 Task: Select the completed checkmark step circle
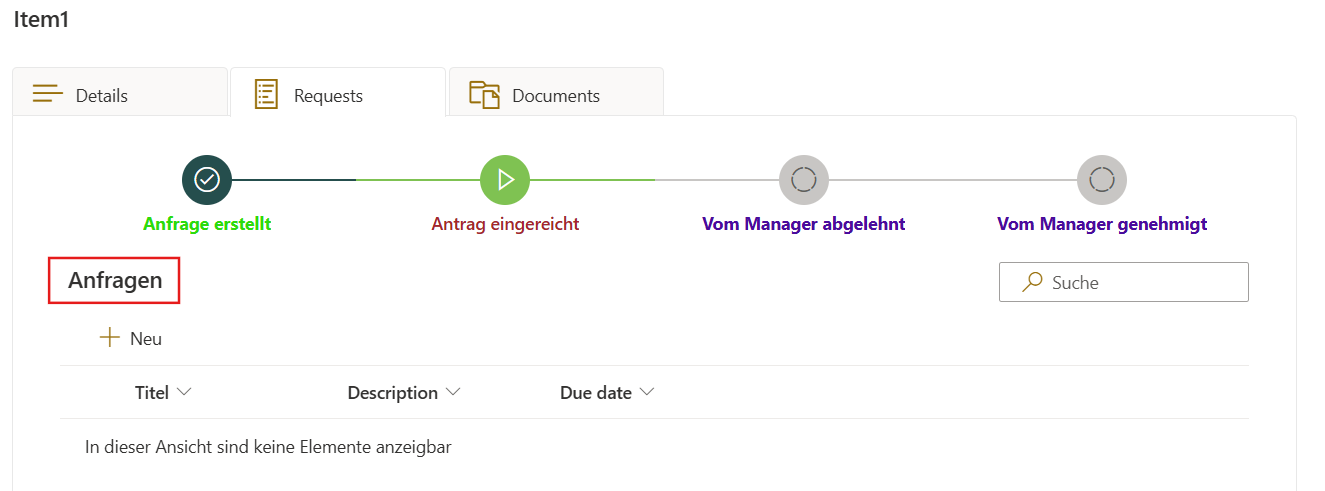click(x=207, y=180)
